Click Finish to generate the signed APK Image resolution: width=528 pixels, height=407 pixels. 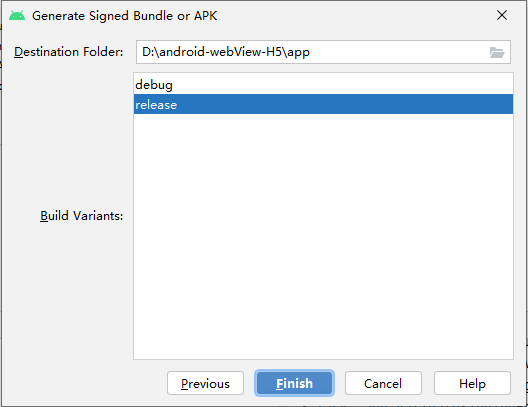(295, 383)
